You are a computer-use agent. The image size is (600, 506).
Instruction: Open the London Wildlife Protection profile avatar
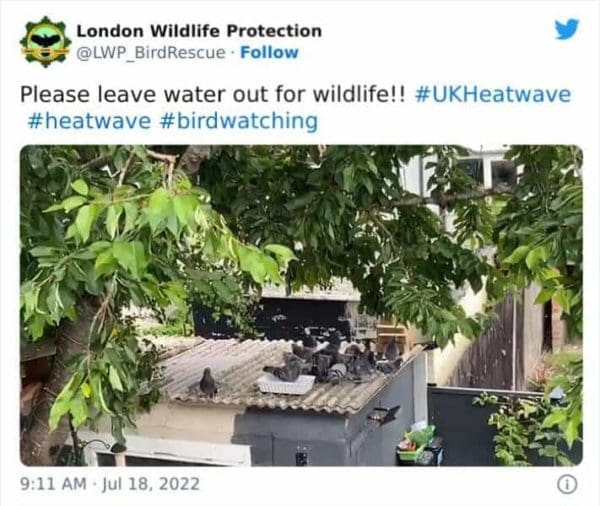46,42
